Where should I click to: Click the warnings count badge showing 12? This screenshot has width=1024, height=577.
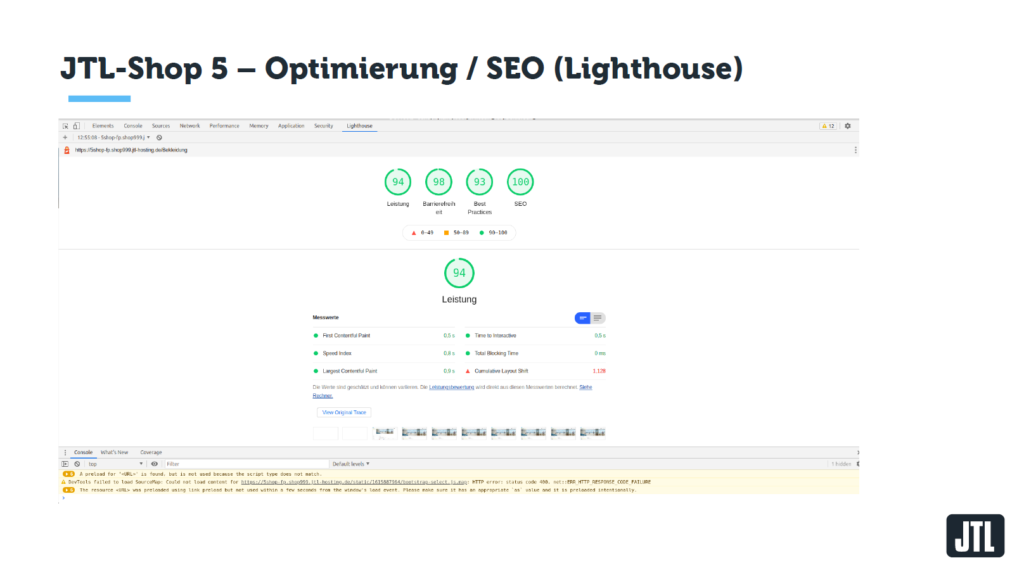829,126
